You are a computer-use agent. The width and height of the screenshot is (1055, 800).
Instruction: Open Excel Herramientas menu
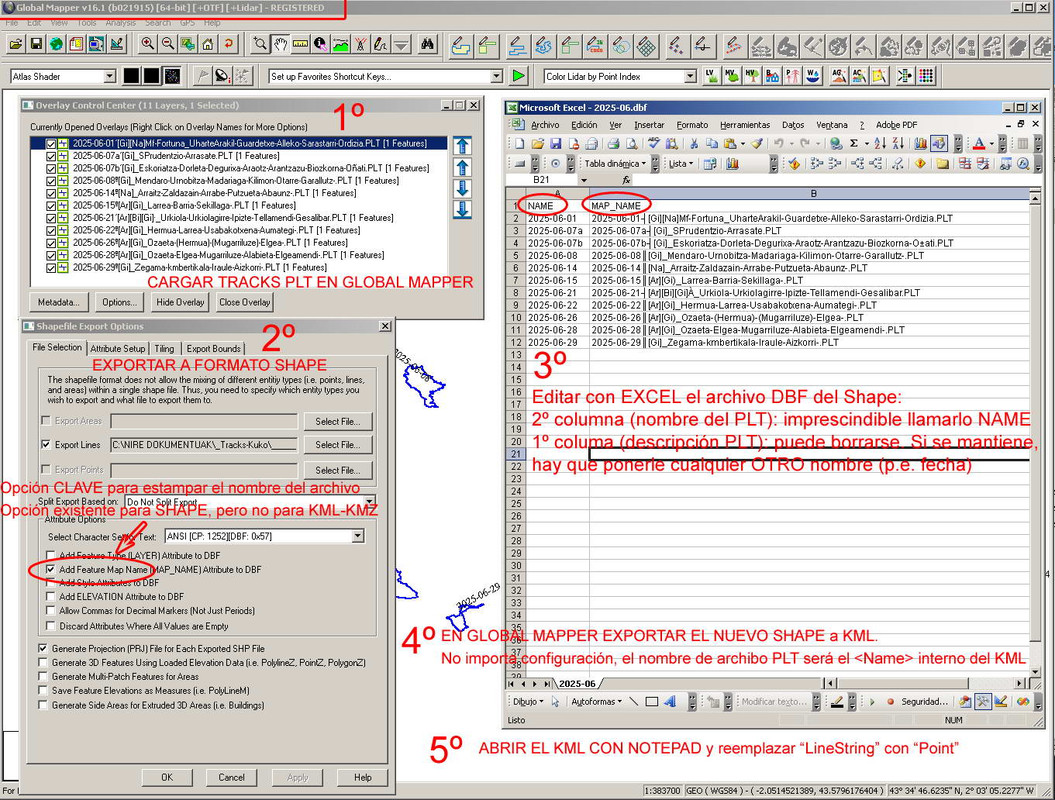point(745,124)
